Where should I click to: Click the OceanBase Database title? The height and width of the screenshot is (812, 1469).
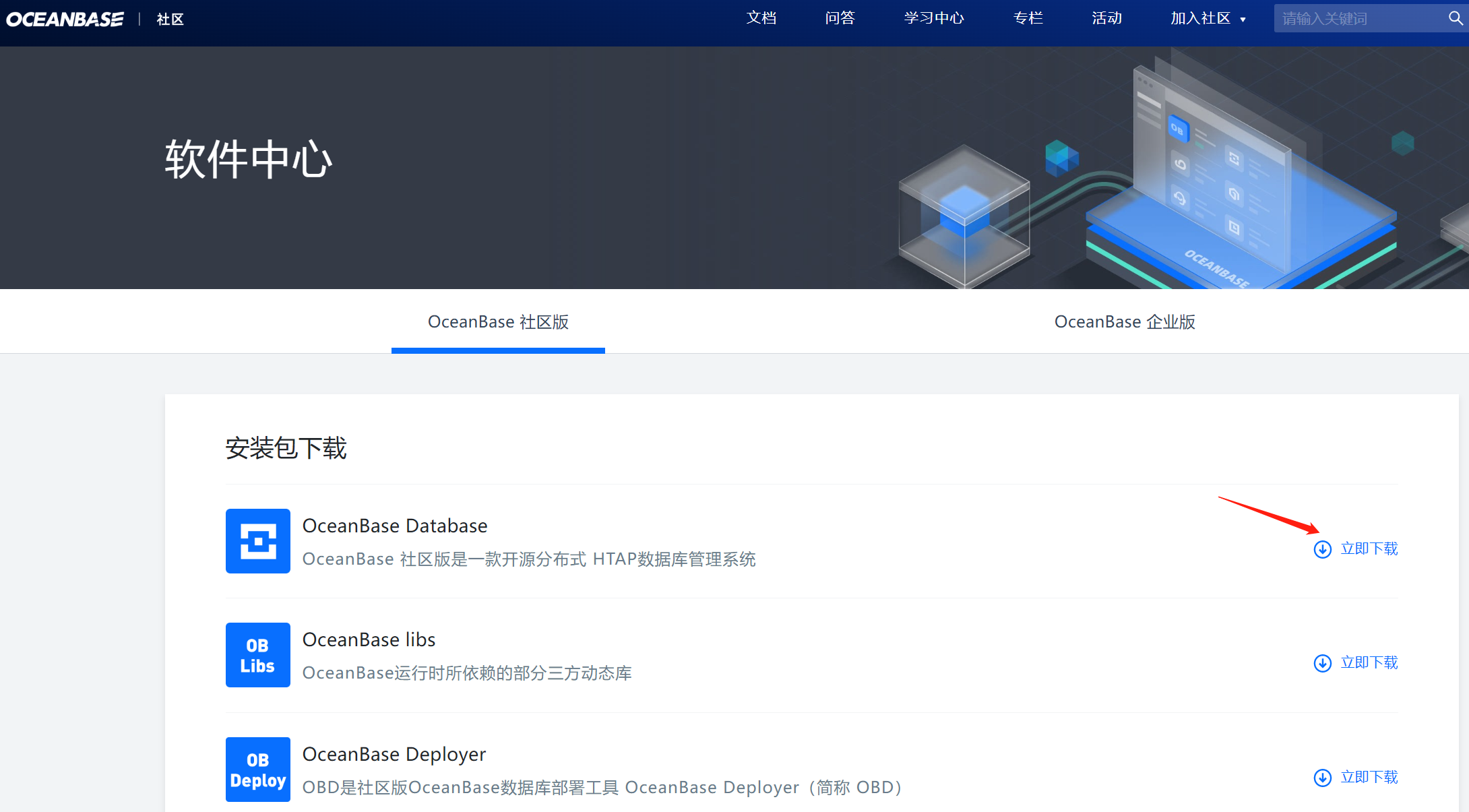tap(395, 526)
